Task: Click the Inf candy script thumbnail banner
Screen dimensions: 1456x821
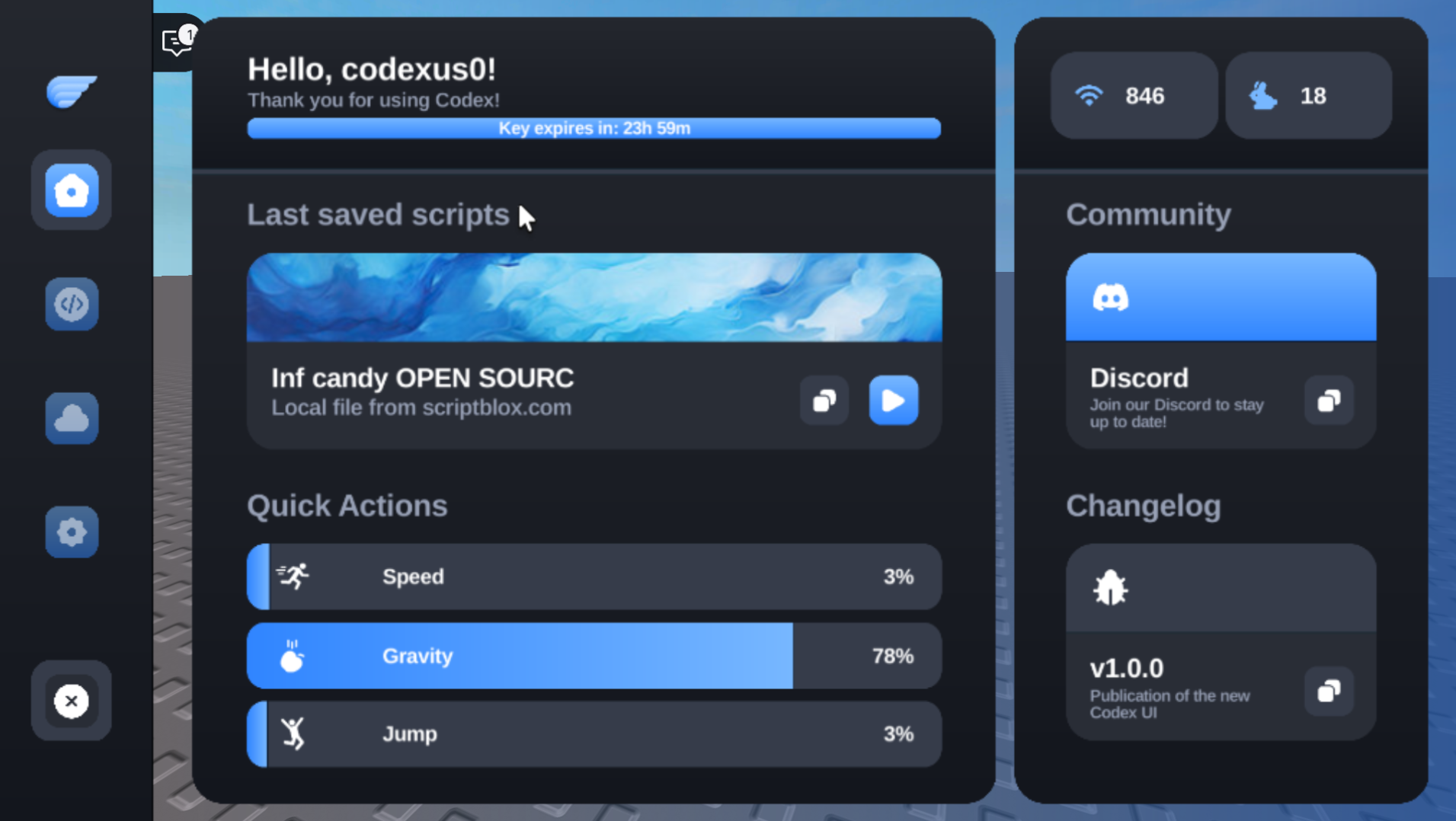Action: (x=594, y=298)
